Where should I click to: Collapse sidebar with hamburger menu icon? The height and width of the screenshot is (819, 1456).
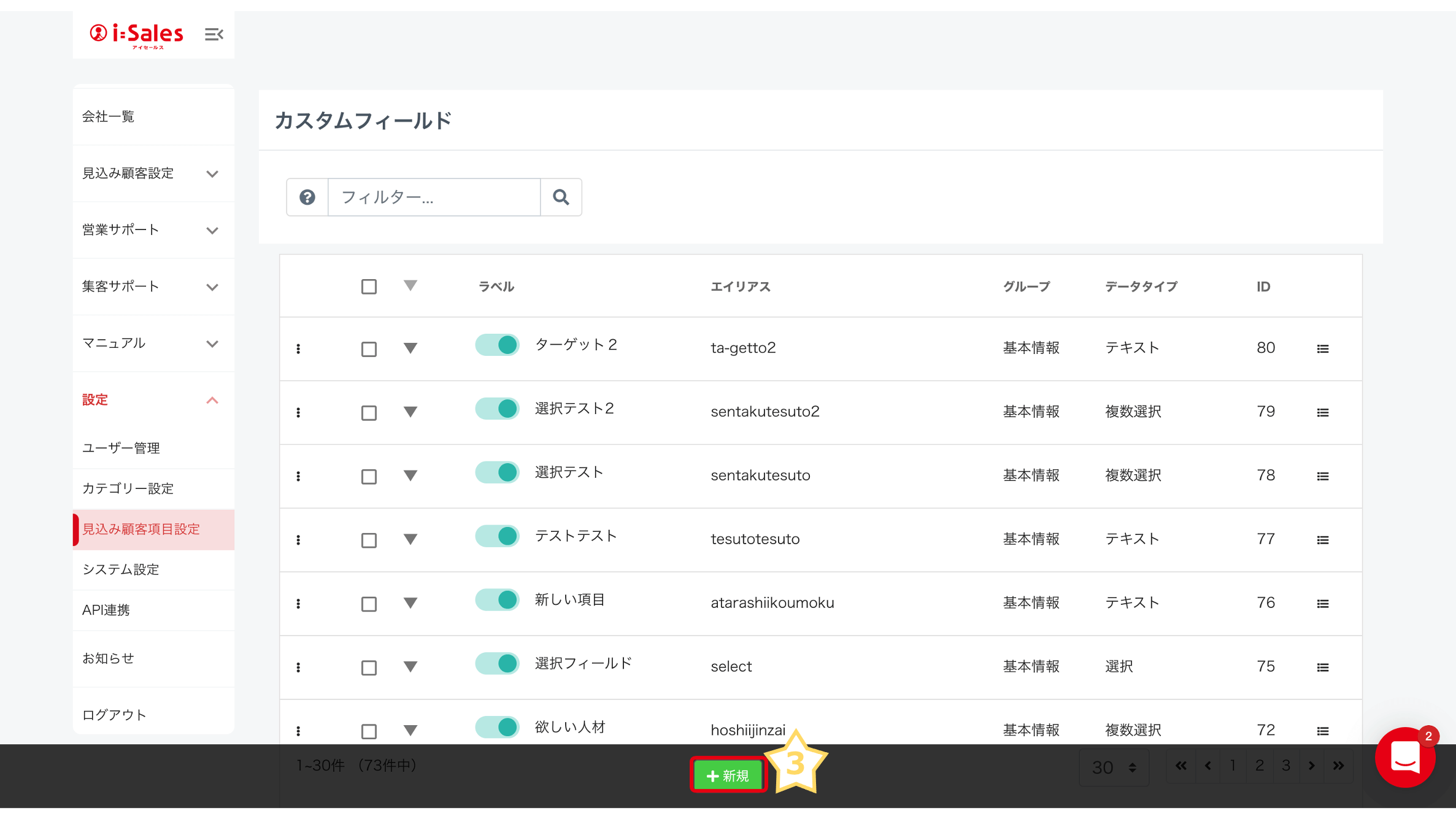click(x=214, y=34)
